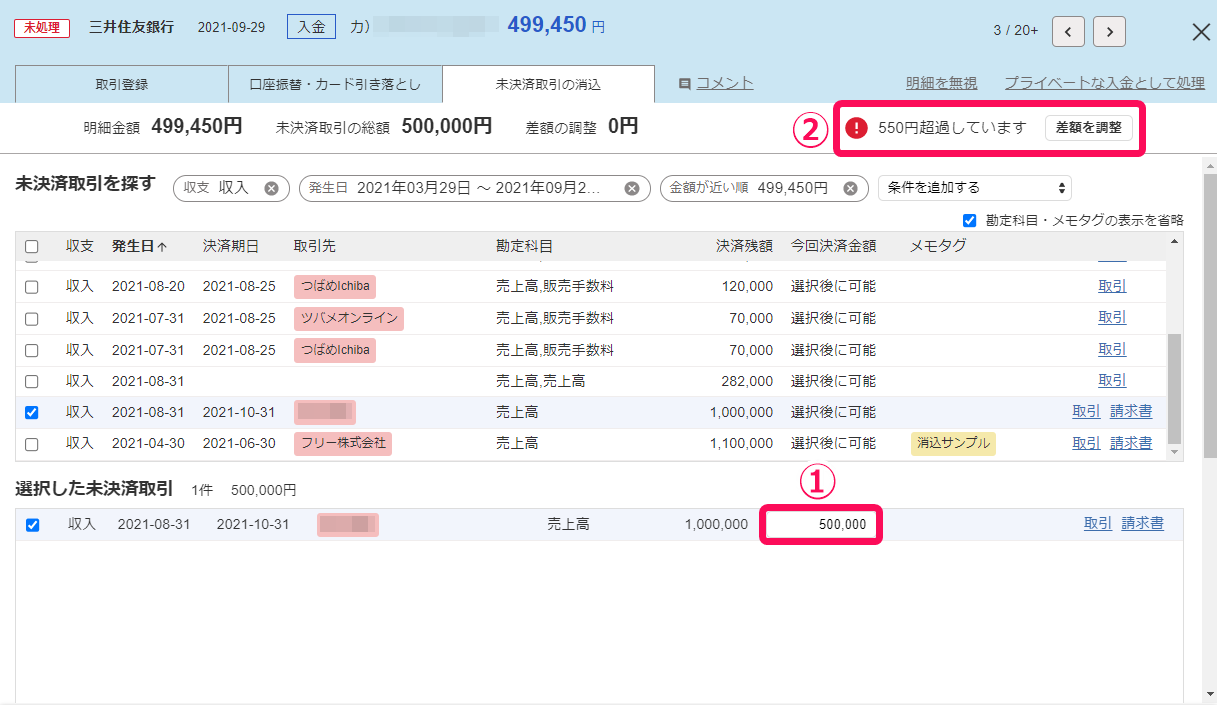Click the 550円超過しています warning text
The width and height of the screenshot is (1217, 705).
952,128
